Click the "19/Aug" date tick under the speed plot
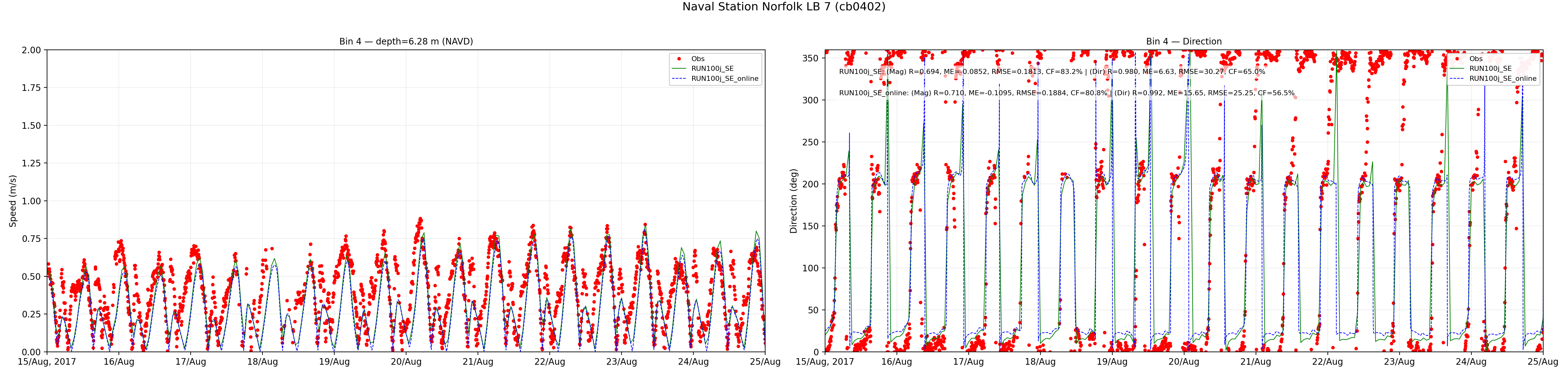 pyautogui.click(x=334, y=362)
